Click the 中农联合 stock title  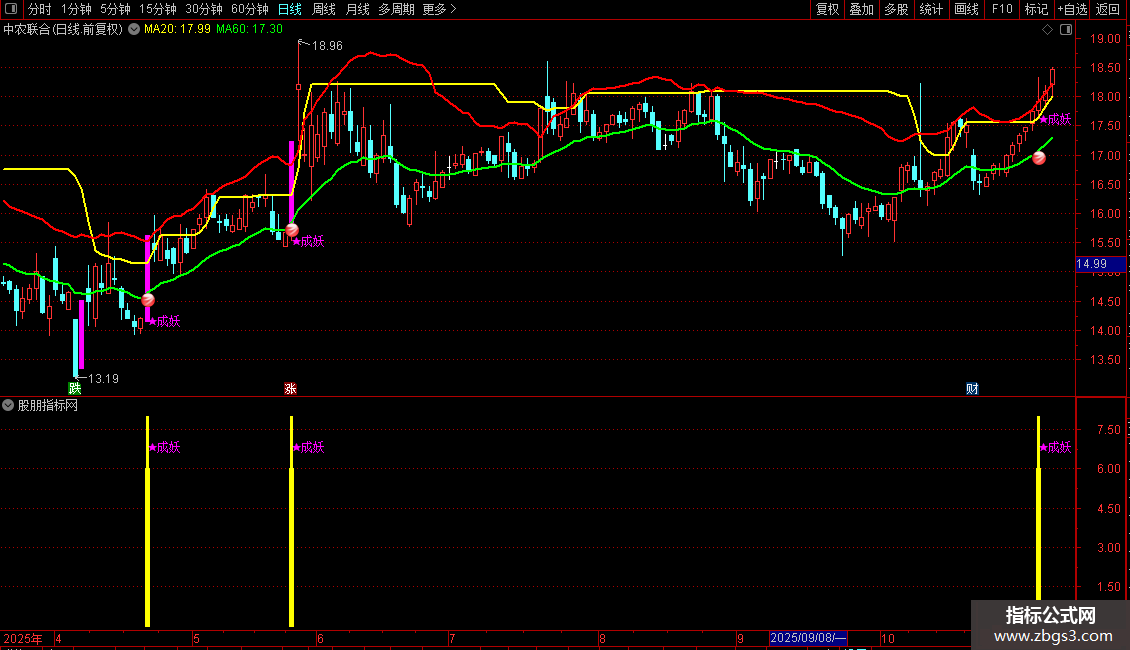pyautogui.click(x=63, y=30)
